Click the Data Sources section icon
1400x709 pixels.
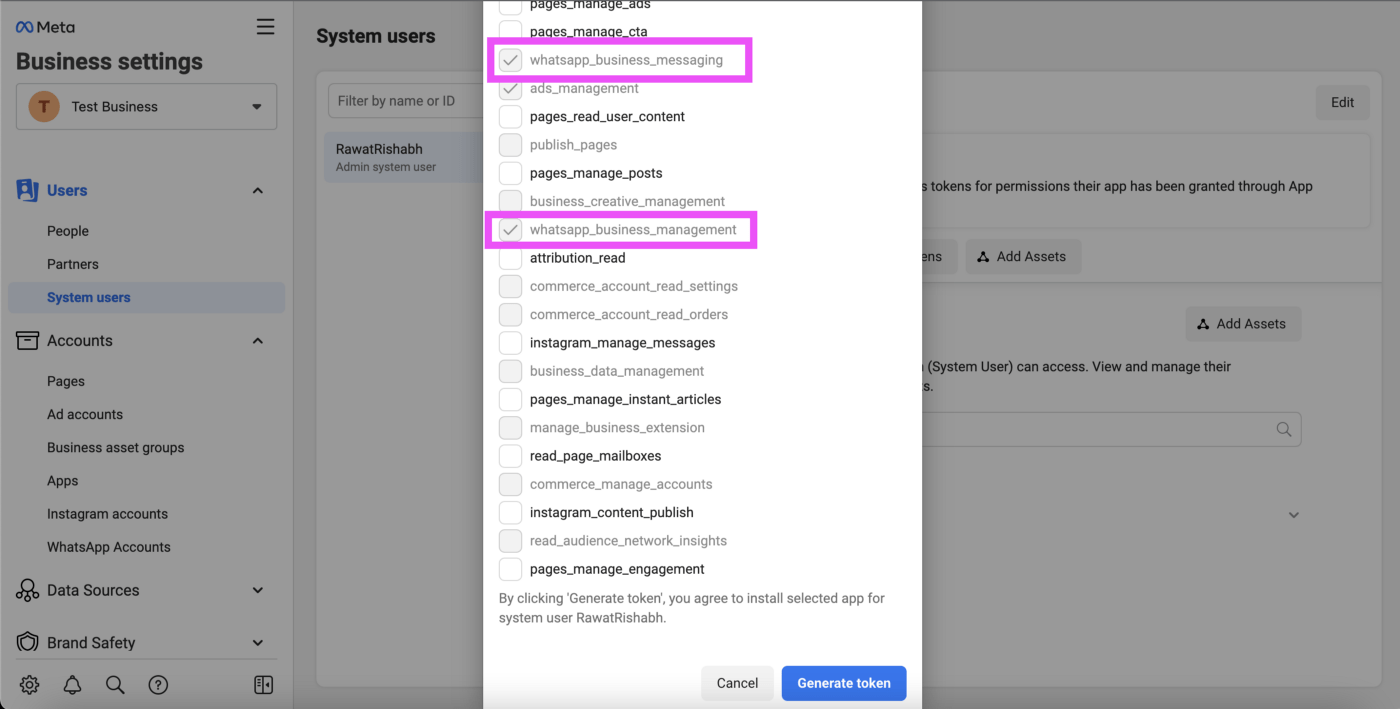[27, 591]
